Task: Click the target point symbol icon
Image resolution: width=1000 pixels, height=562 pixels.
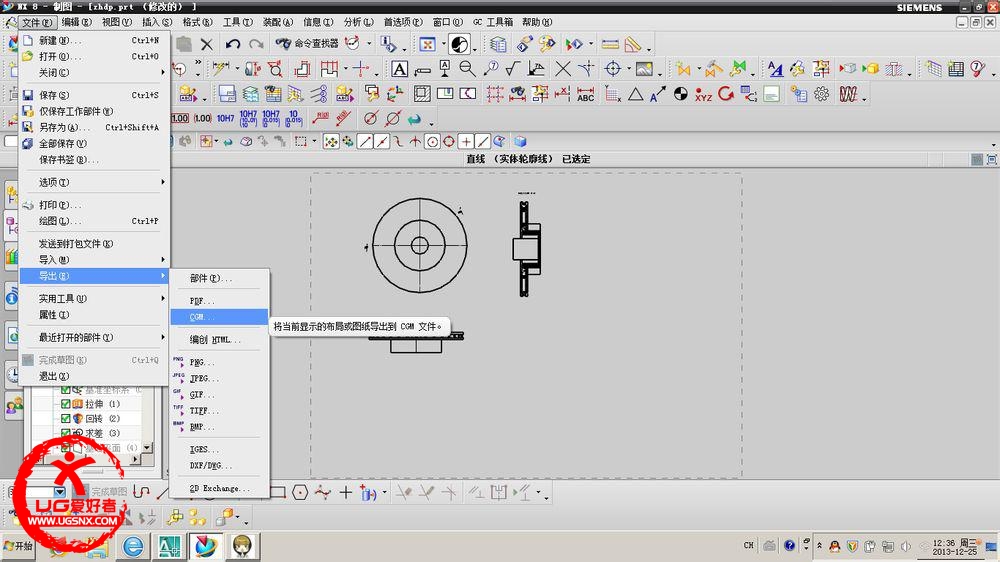Action: pyautogui.click(x=613, y=69)
